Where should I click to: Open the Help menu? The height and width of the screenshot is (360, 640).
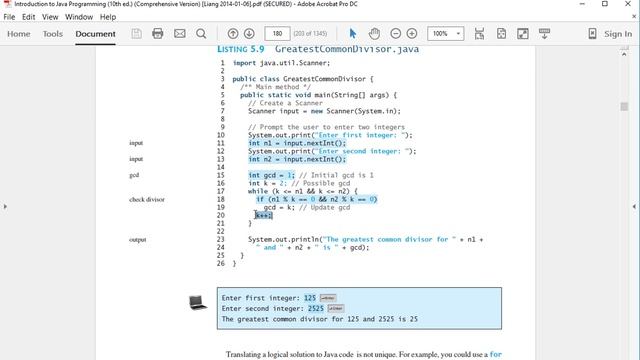[108, 17]
